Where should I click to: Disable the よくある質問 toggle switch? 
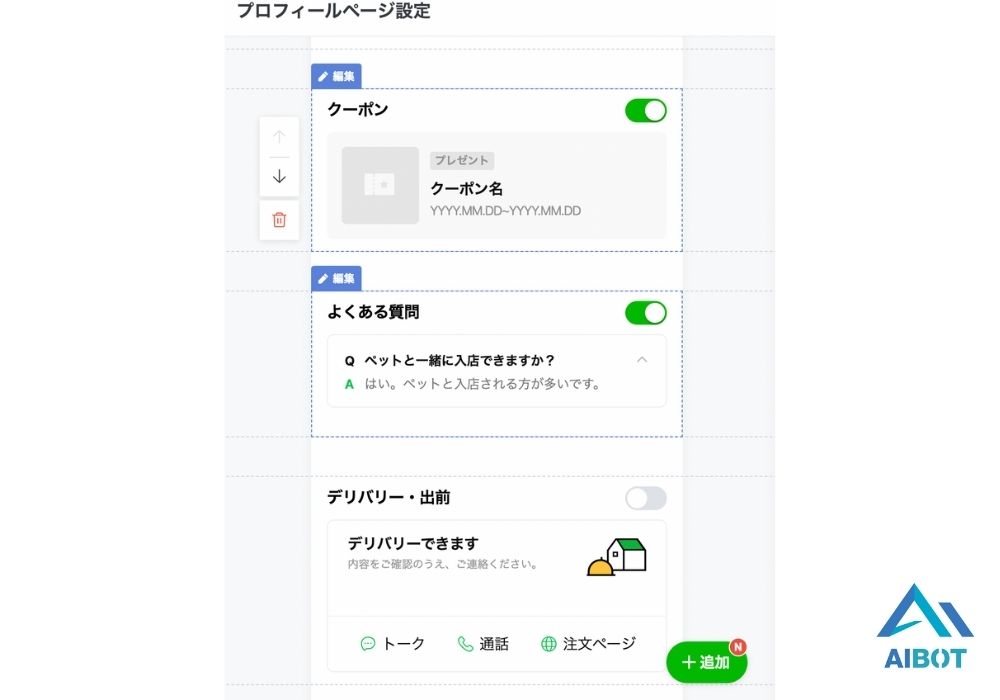pyautogui.click(x=645, y=313)
